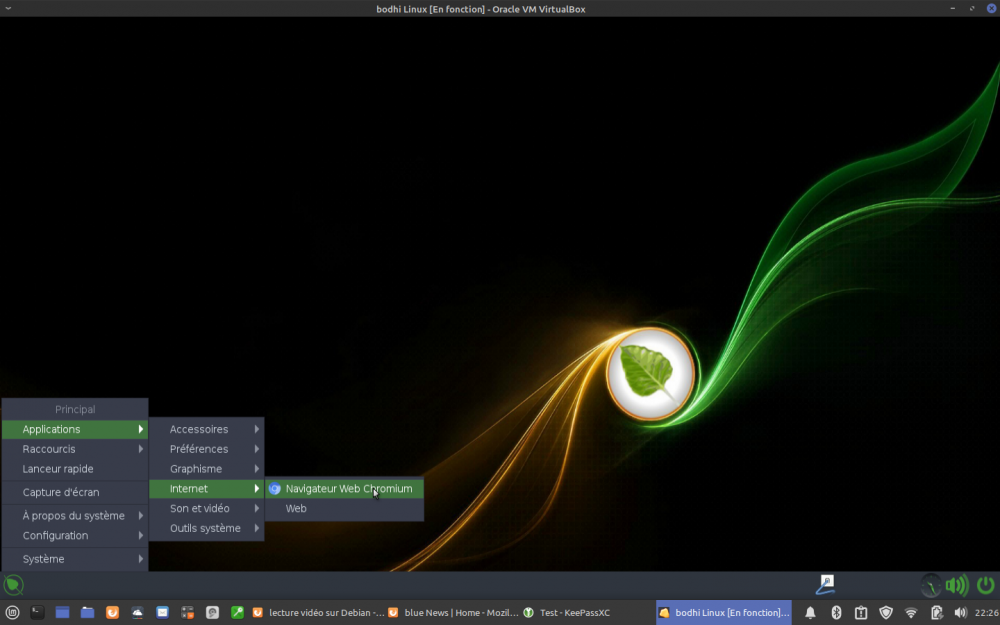Open the Wi-Fi network tray icon
1000x625 pixels.
pyautogui.click(x=911, y=612)
